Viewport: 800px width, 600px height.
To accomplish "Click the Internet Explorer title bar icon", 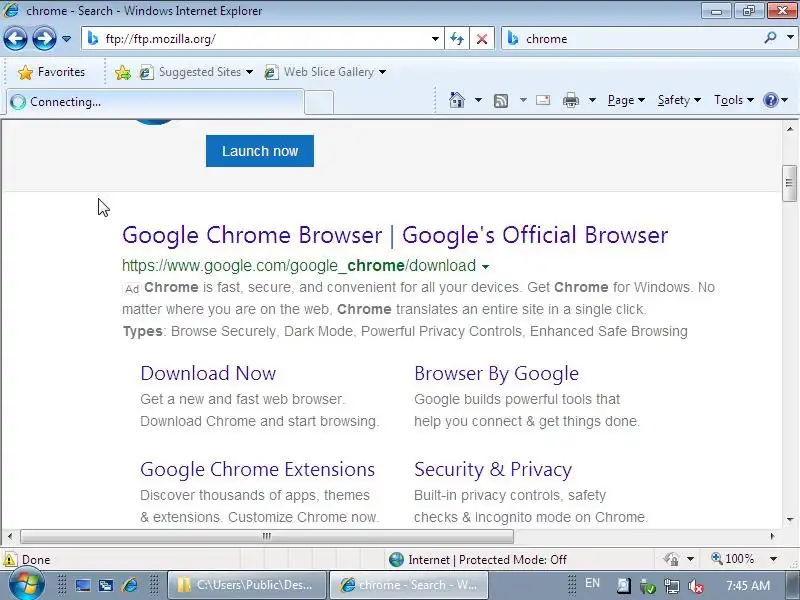I will [x=11, y=10].
